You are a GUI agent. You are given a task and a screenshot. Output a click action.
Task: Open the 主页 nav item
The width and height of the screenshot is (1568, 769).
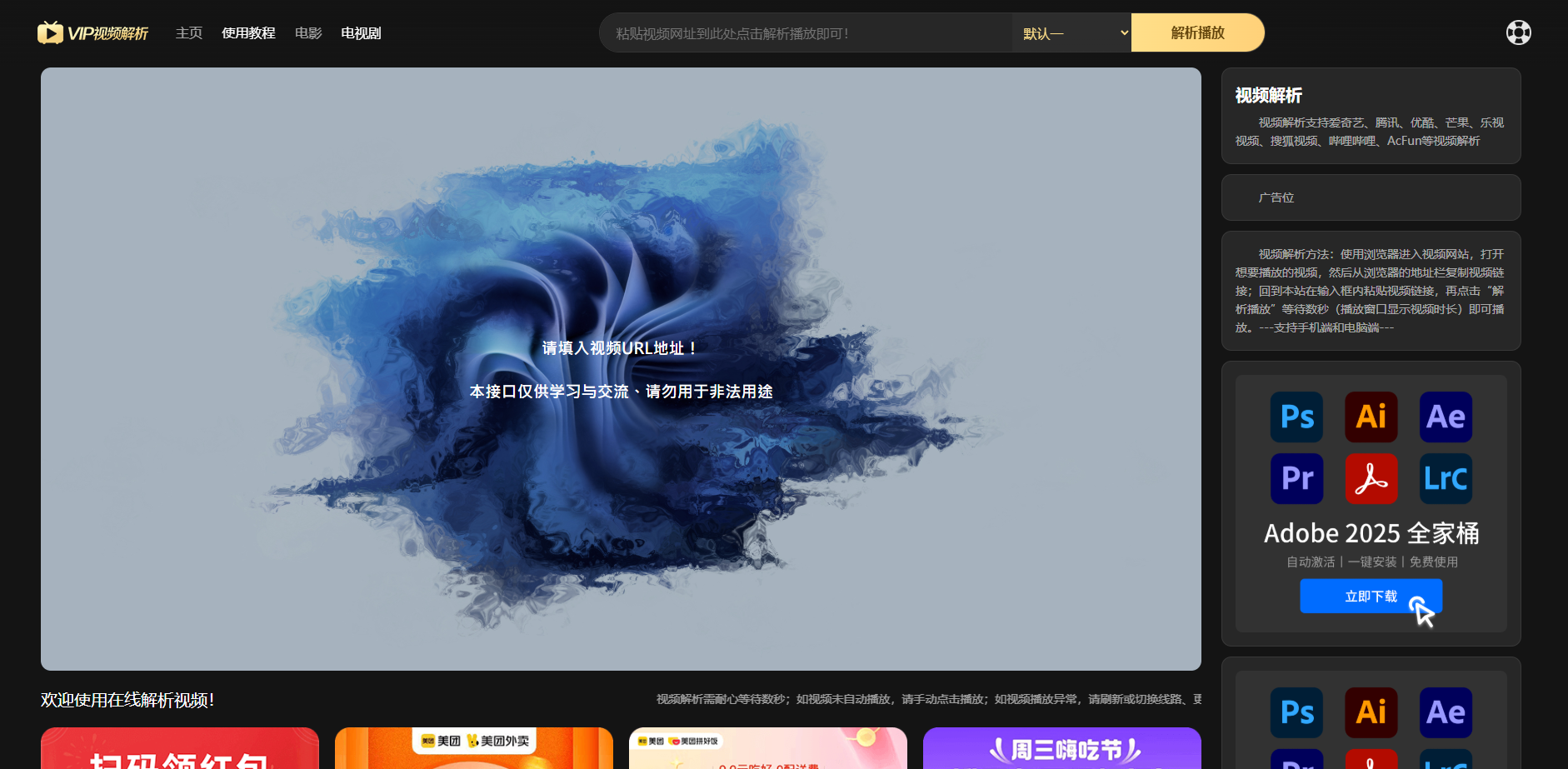[189, 33]
